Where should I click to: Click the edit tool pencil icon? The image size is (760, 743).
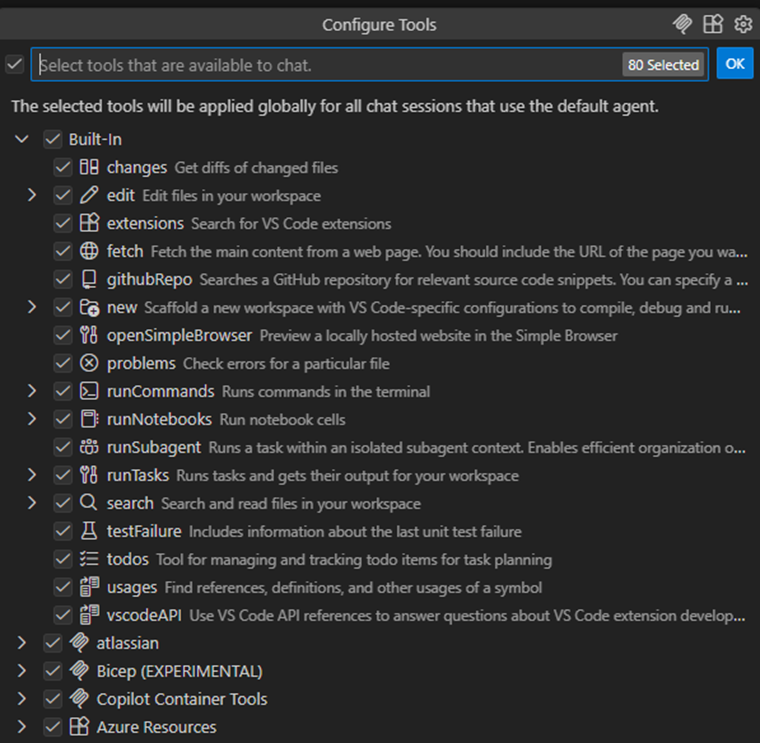(x=89, y=195)
